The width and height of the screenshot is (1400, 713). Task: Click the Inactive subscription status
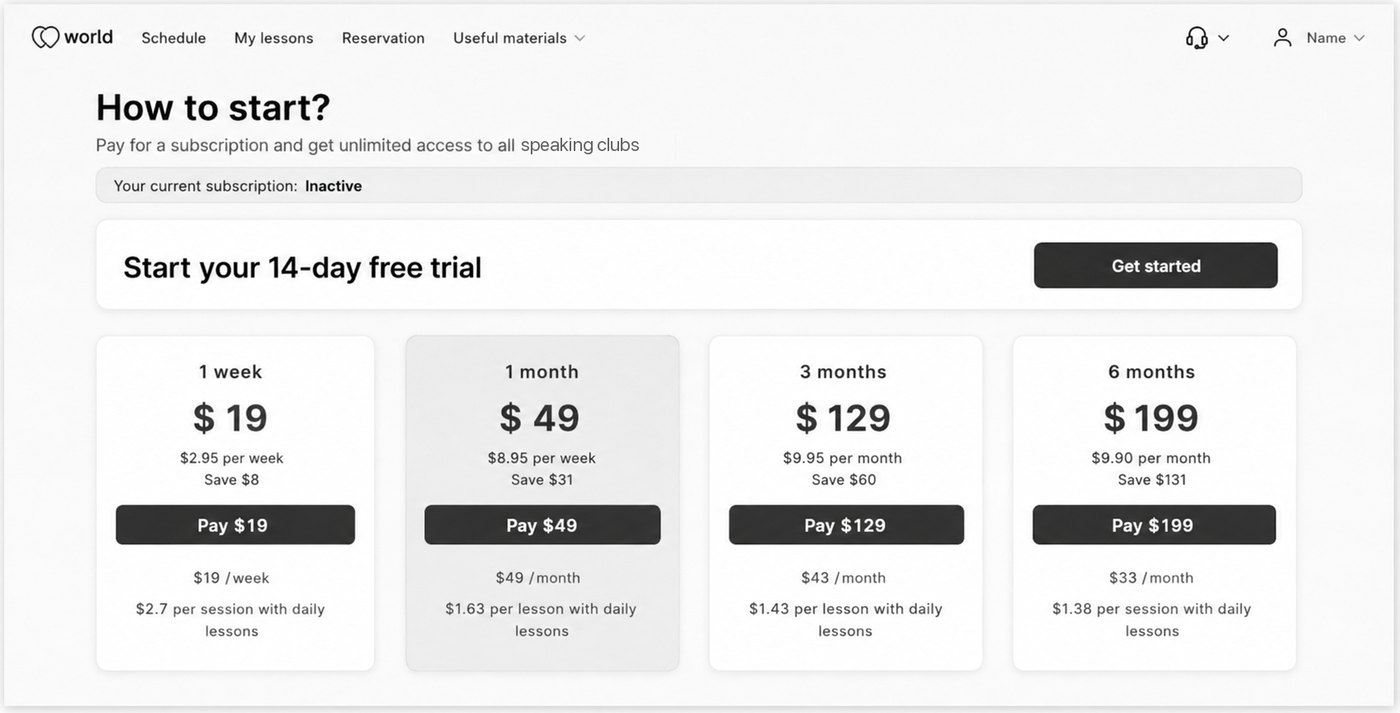tap(333, 186)
